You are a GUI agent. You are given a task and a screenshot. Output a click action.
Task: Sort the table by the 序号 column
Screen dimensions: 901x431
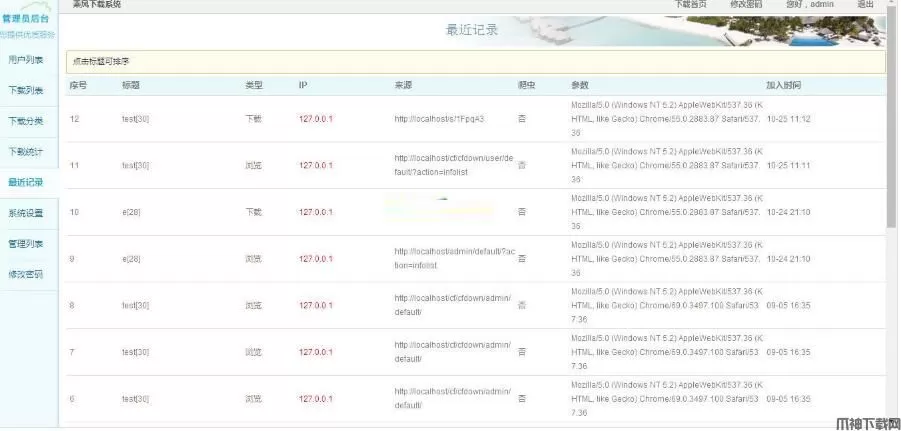(x=78, y=85)
